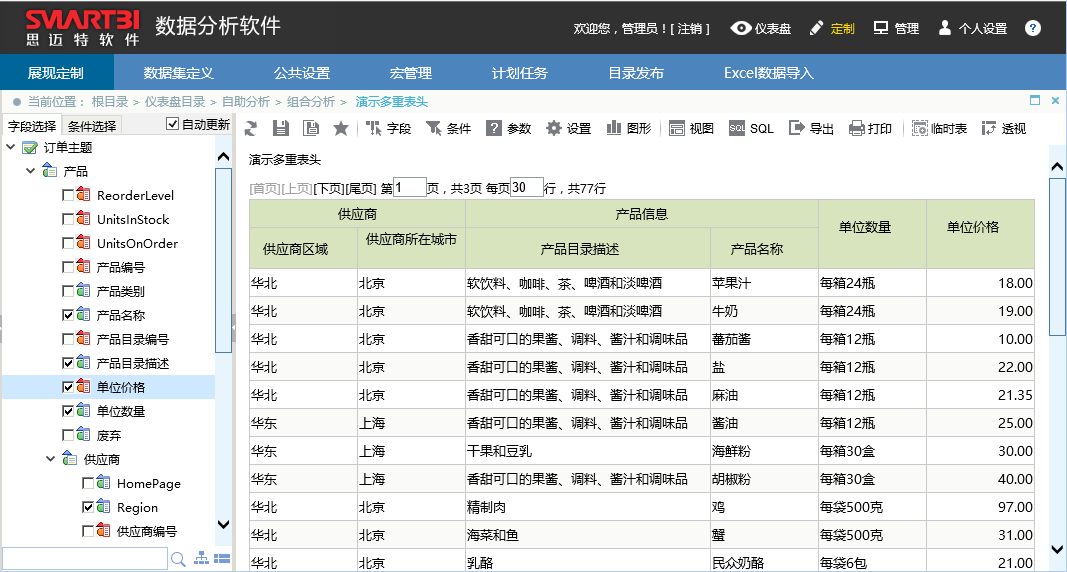Toggle the 自动更新 checkbox
This screenshot has width=1067, height=572.
pos(172,124)
